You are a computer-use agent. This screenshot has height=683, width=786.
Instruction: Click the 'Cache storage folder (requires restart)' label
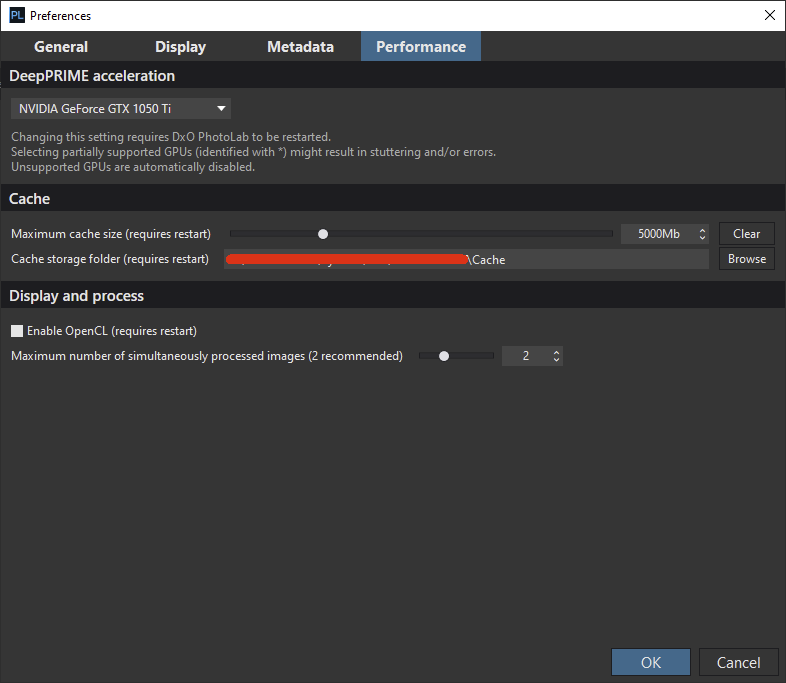[110, 259]
